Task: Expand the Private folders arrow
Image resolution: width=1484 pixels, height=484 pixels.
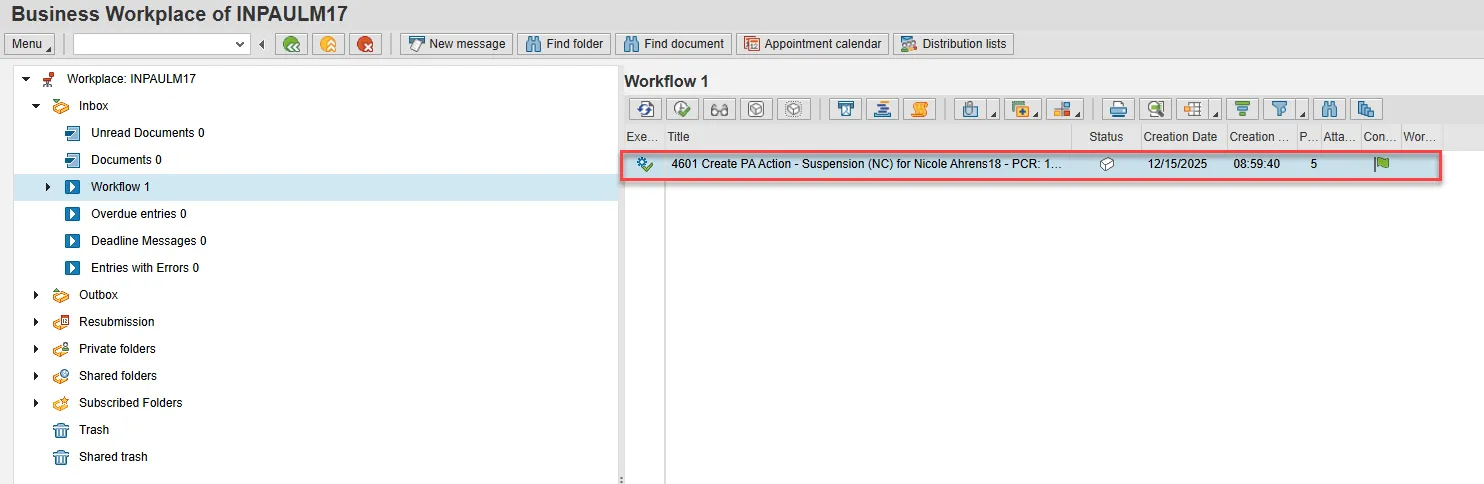Action: [37, 349]
